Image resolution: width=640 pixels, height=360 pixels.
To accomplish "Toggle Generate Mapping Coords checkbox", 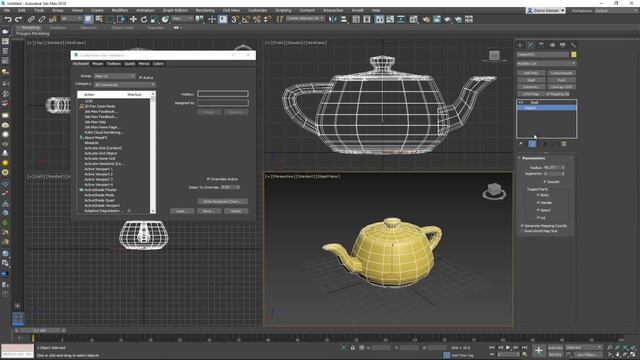I will [522, 225].
